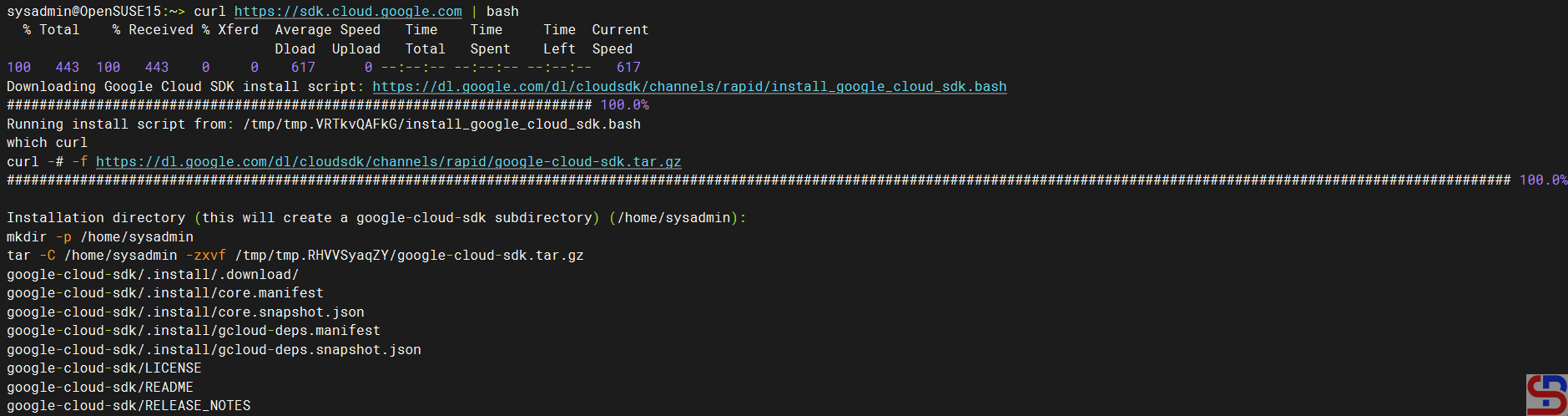
Task: Click the google-cloud-sdk/README line
Action: 99,388
